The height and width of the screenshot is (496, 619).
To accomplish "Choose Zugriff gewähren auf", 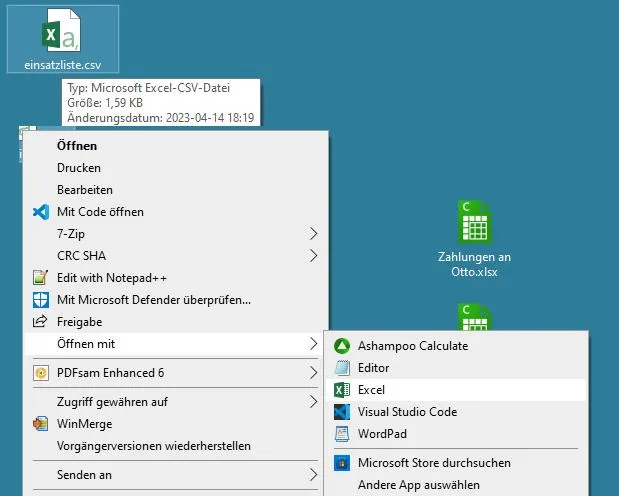I will [176, 402].
